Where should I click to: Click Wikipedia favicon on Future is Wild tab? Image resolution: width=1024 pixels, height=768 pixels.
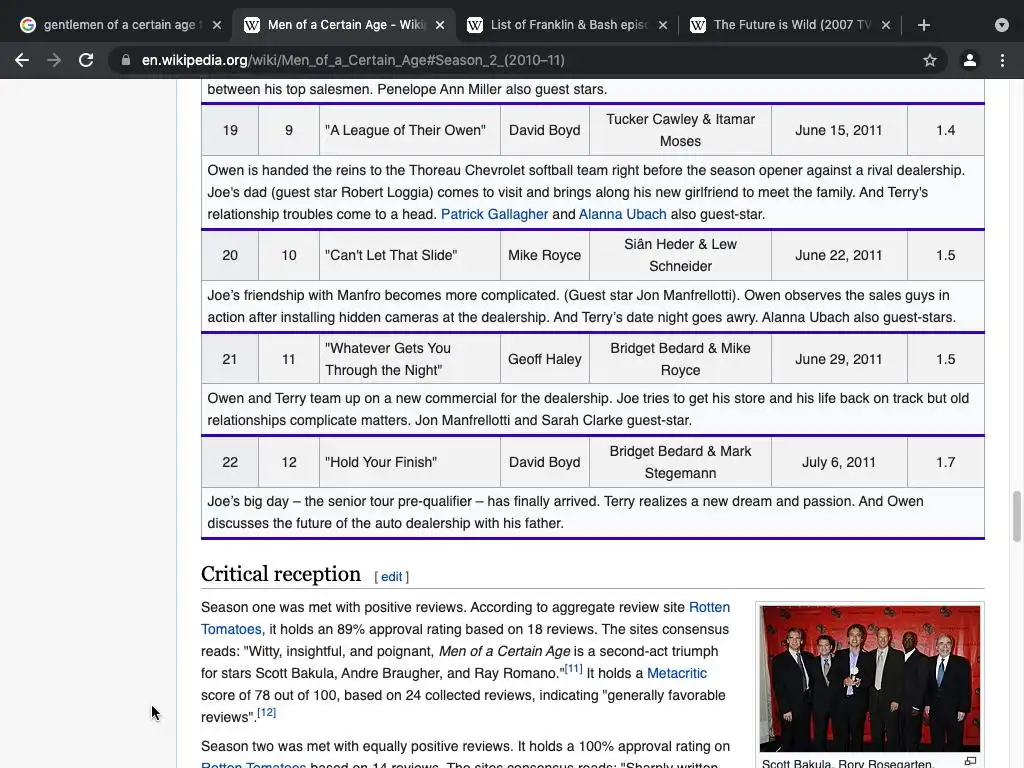(697, 25)
